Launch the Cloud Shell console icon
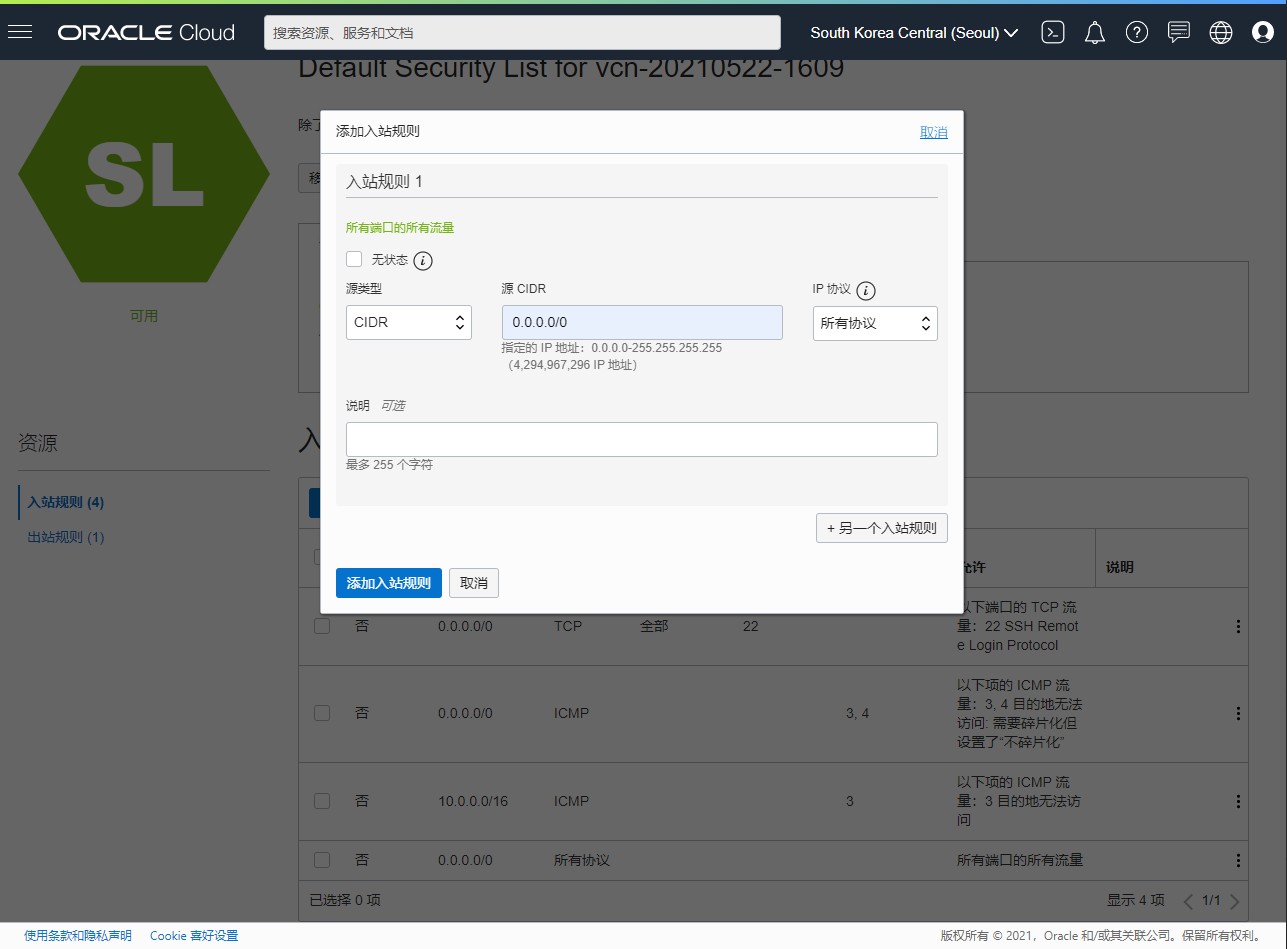The width and height of the screenshot is (1287, 949). (x=1053, y=32)
